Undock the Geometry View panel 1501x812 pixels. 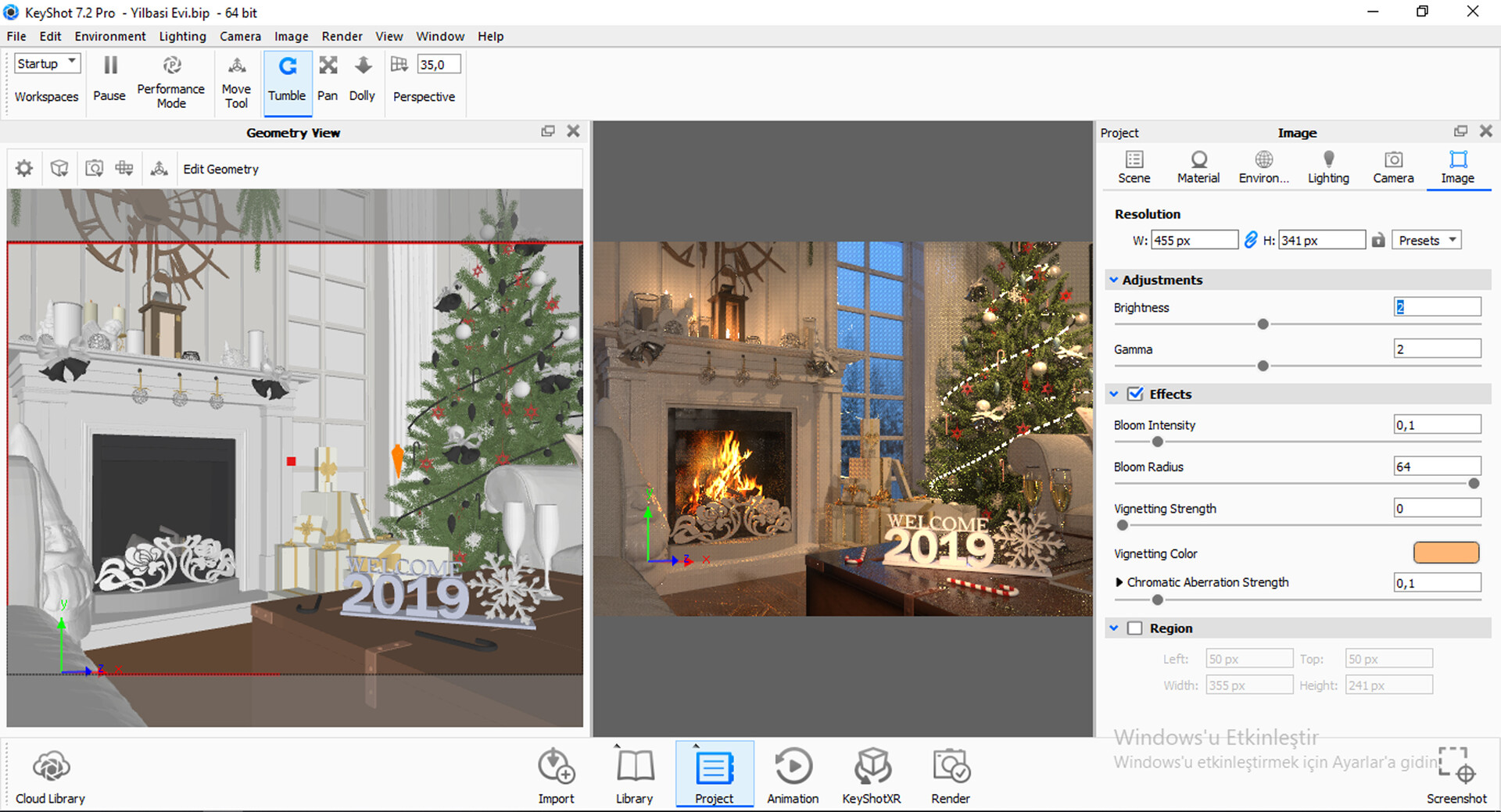coord(548,131)
